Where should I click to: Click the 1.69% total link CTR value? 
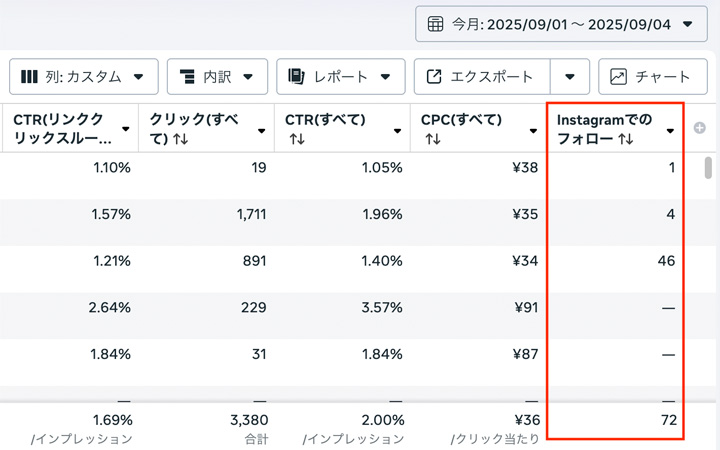[x=113, y=420]
